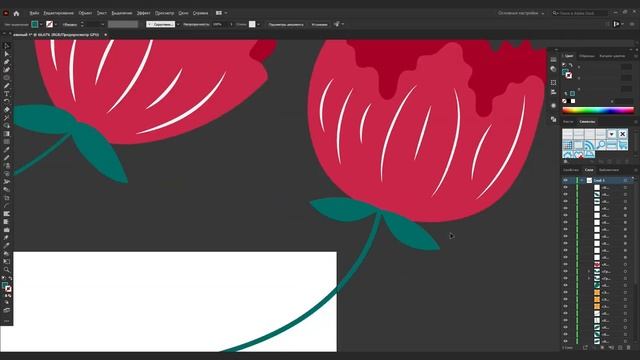Open the Справка menu

click(200, 13)
